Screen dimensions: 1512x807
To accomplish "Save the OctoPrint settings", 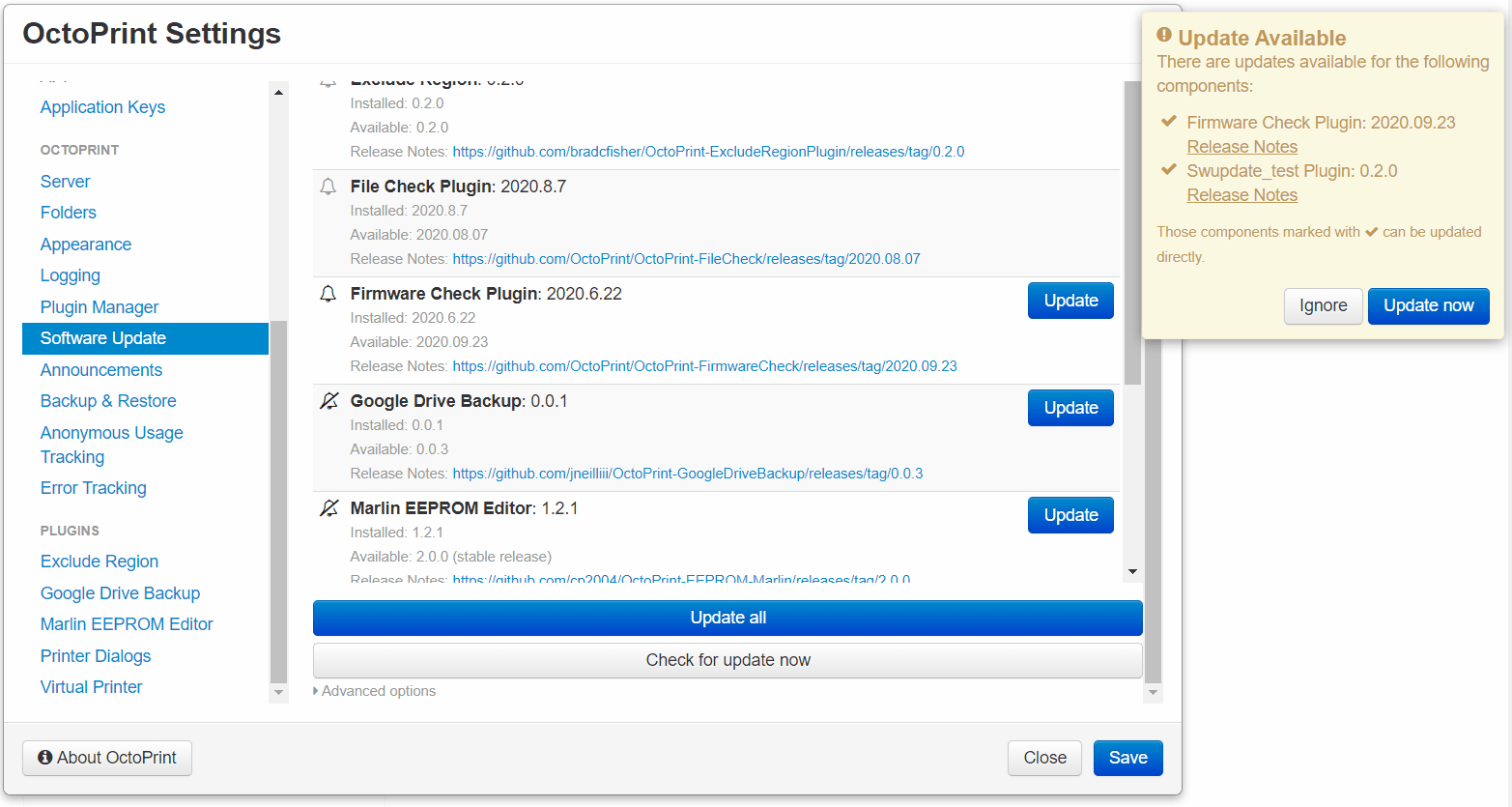I will coord(1128,758).
